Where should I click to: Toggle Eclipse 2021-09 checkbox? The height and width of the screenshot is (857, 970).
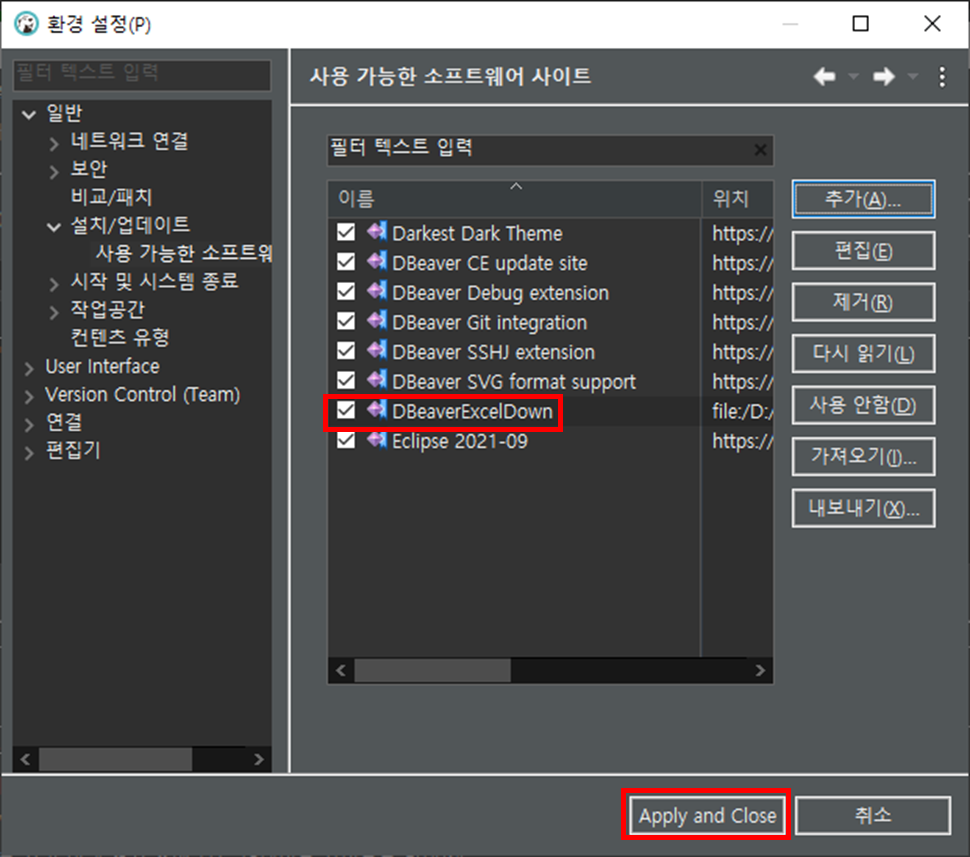(346, 441)
